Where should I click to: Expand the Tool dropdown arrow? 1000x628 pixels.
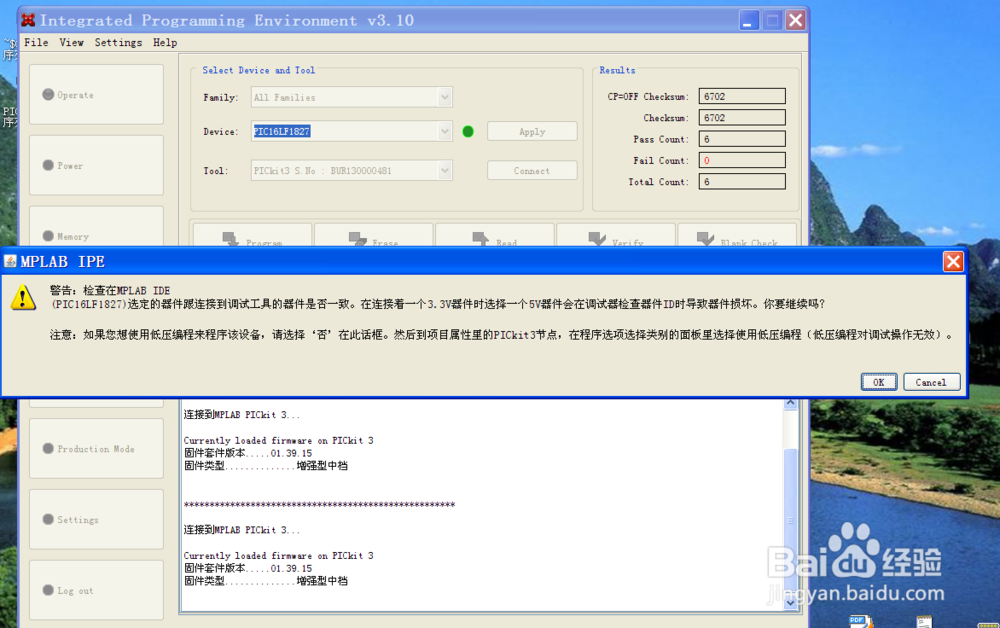(445, 170)
